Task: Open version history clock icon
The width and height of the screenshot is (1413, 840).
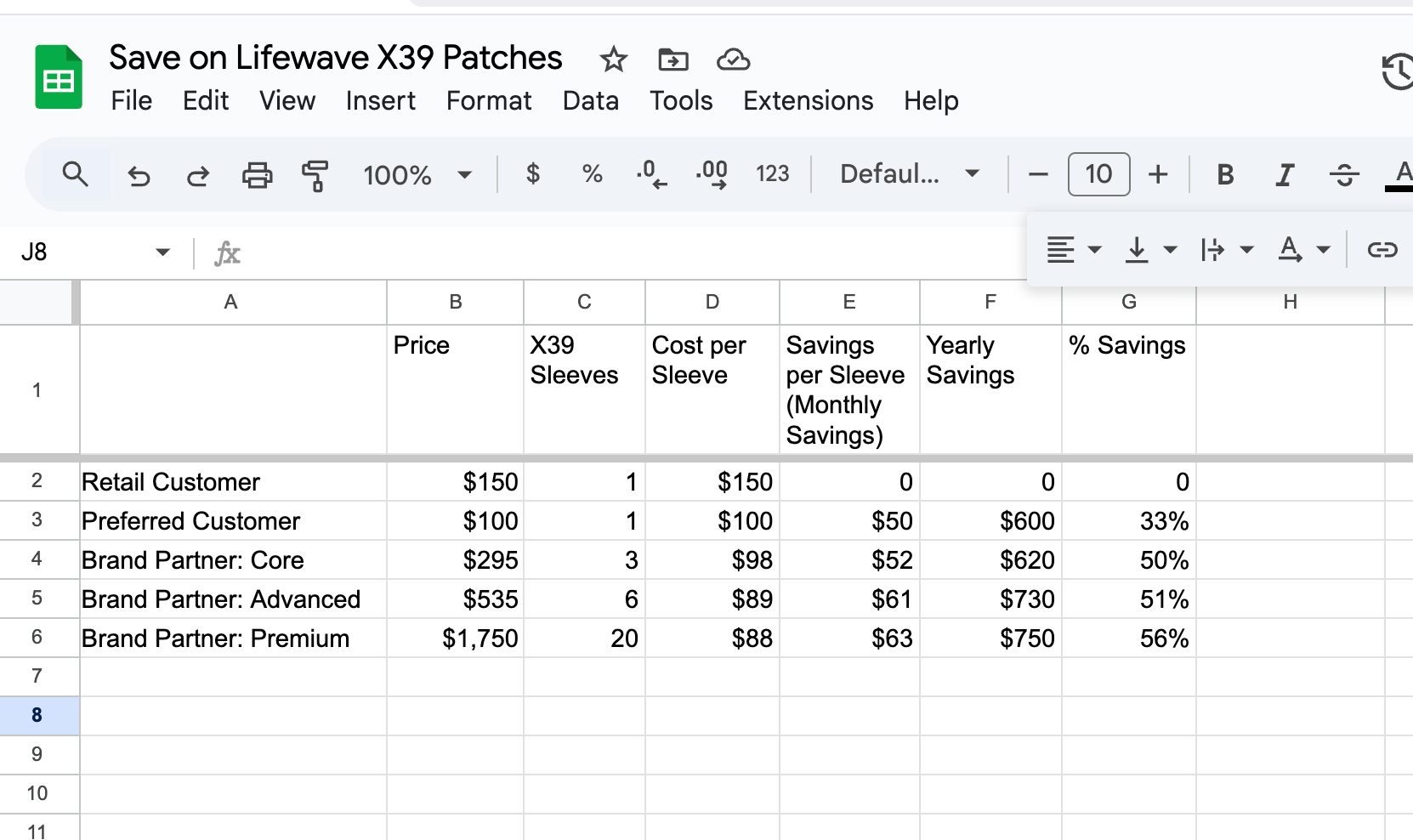Action: point(1397,71)
